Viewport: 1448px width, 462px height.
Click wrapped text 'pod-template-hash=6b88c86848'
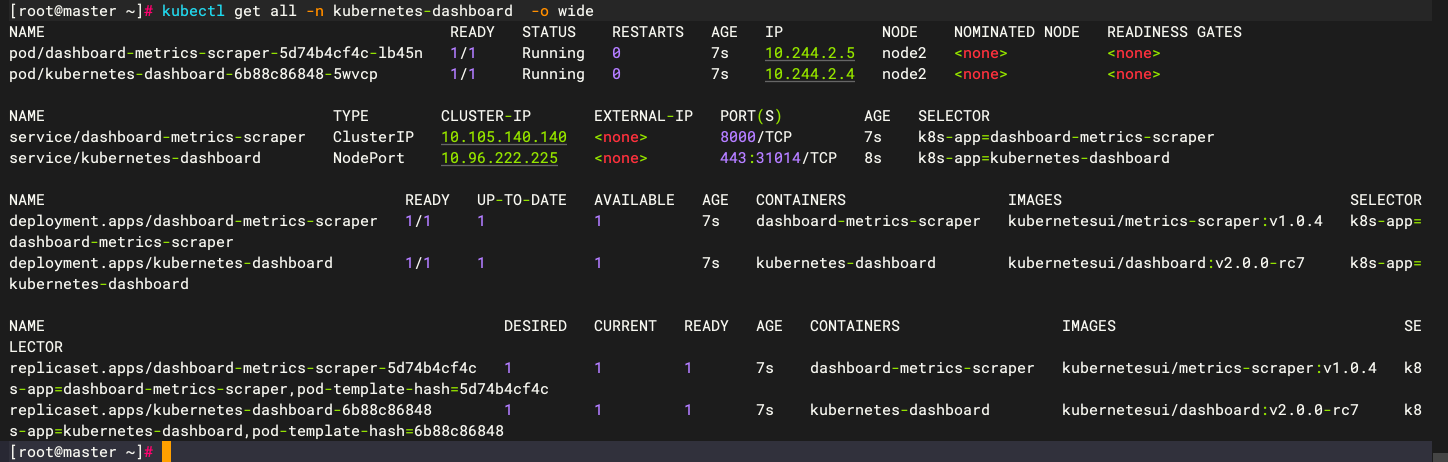pos(378,431)
